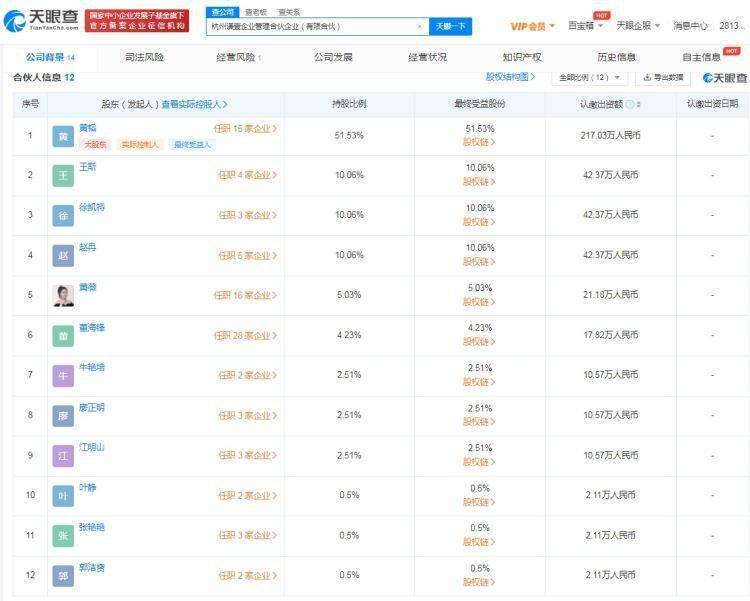
Task: Switch to the 查关系 search tab
Action: [x=289, y=12]
